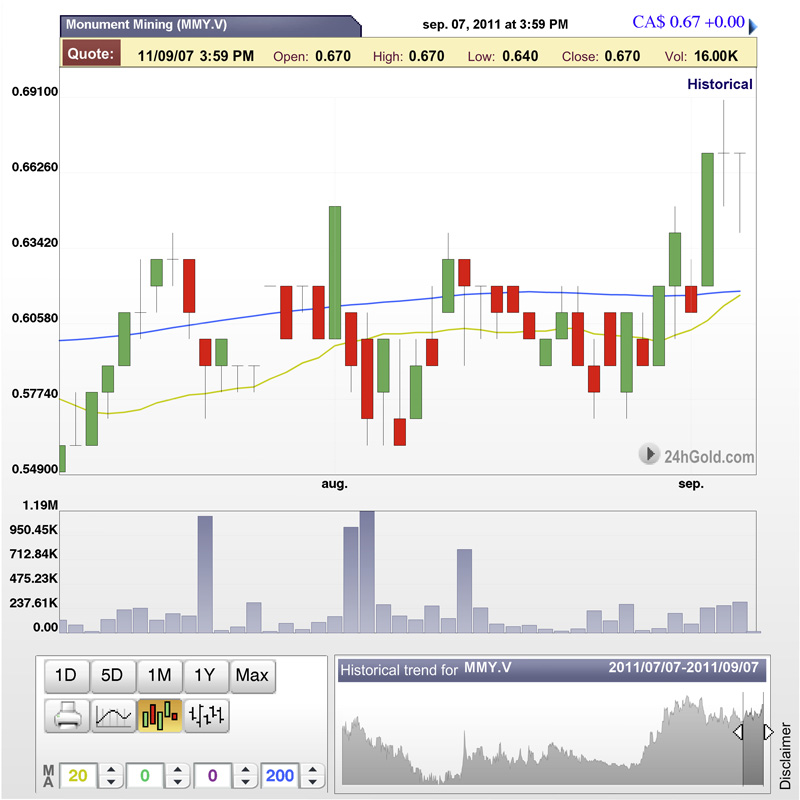Viewport: 800px width, 800px height.
Task: Click the purple MA field showing 0
Action: pos(212,776)
